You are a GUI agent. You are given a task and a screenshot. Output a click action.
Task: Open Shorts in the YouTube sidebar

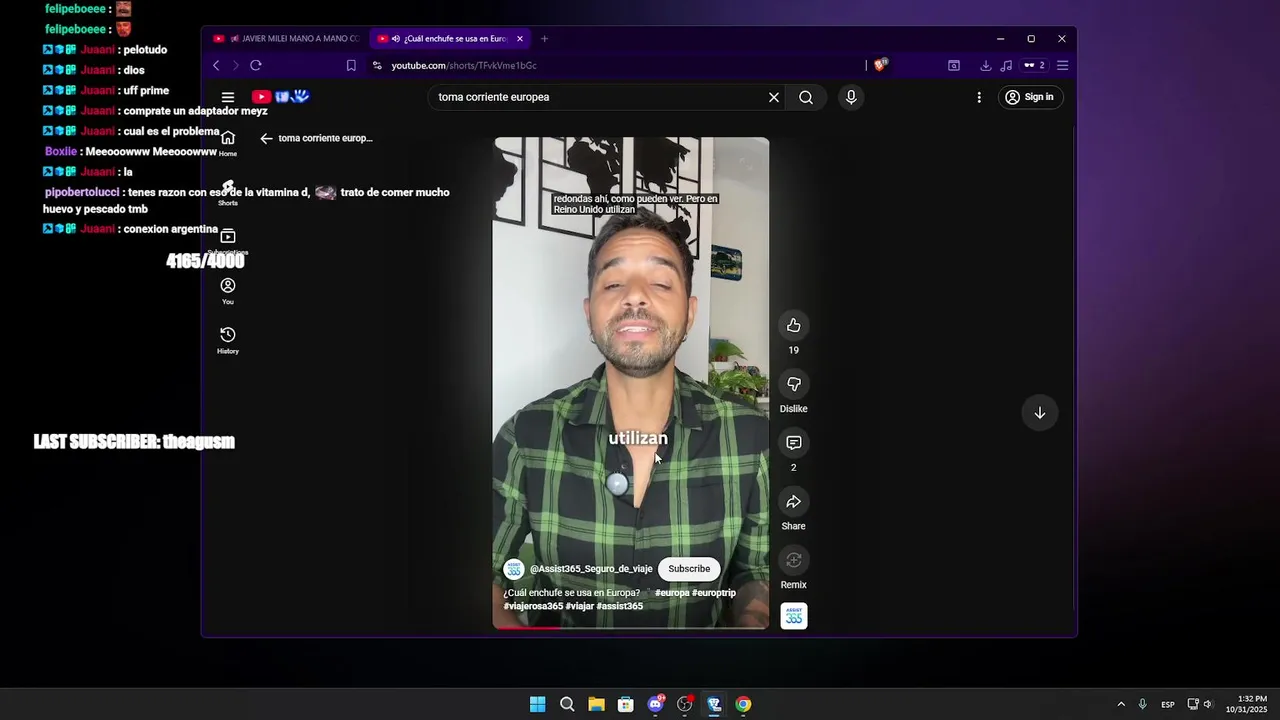(x=228, y=192)
